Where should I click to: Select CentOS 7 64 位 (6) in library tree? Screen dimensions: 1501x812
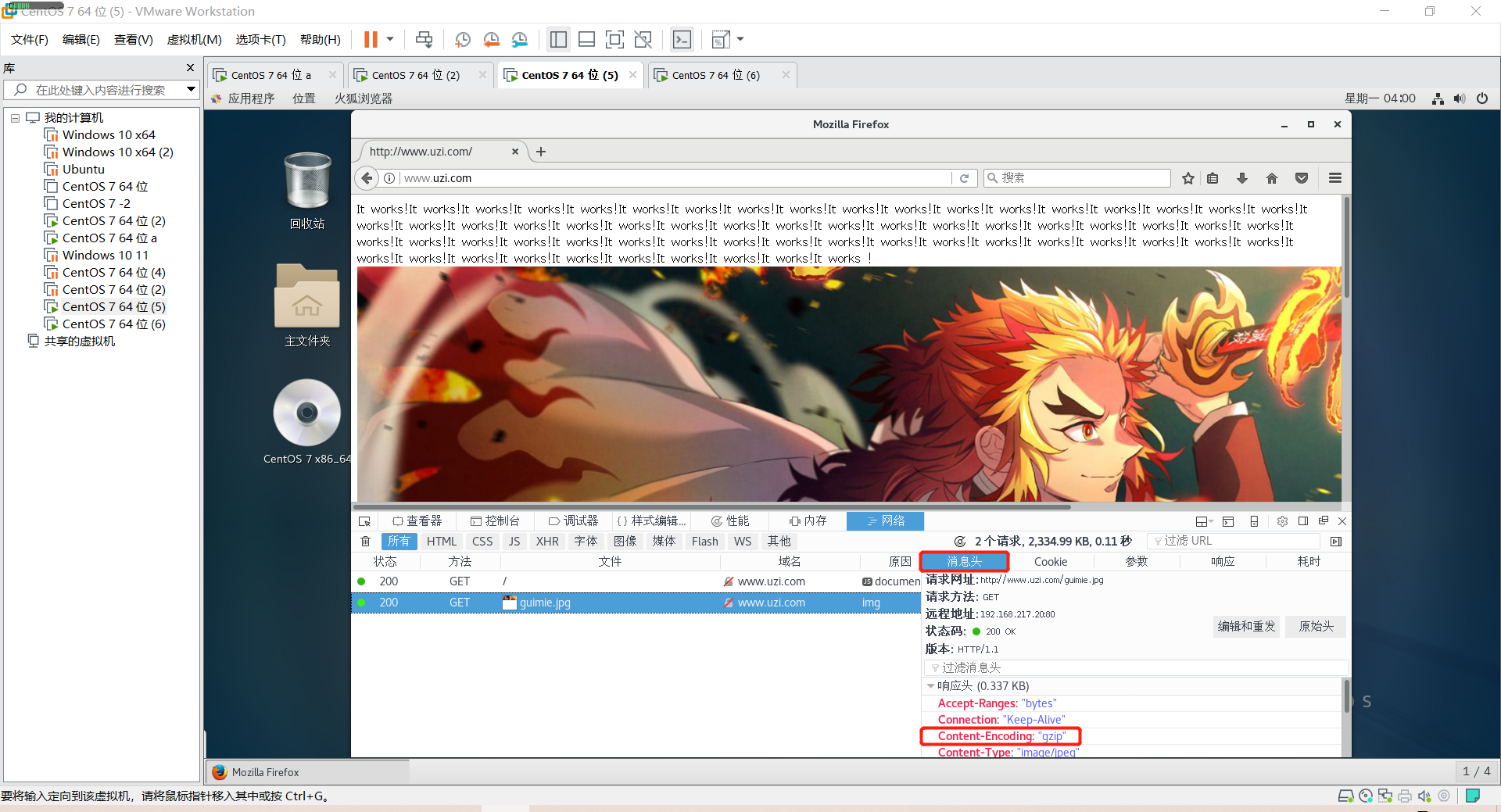114,324
